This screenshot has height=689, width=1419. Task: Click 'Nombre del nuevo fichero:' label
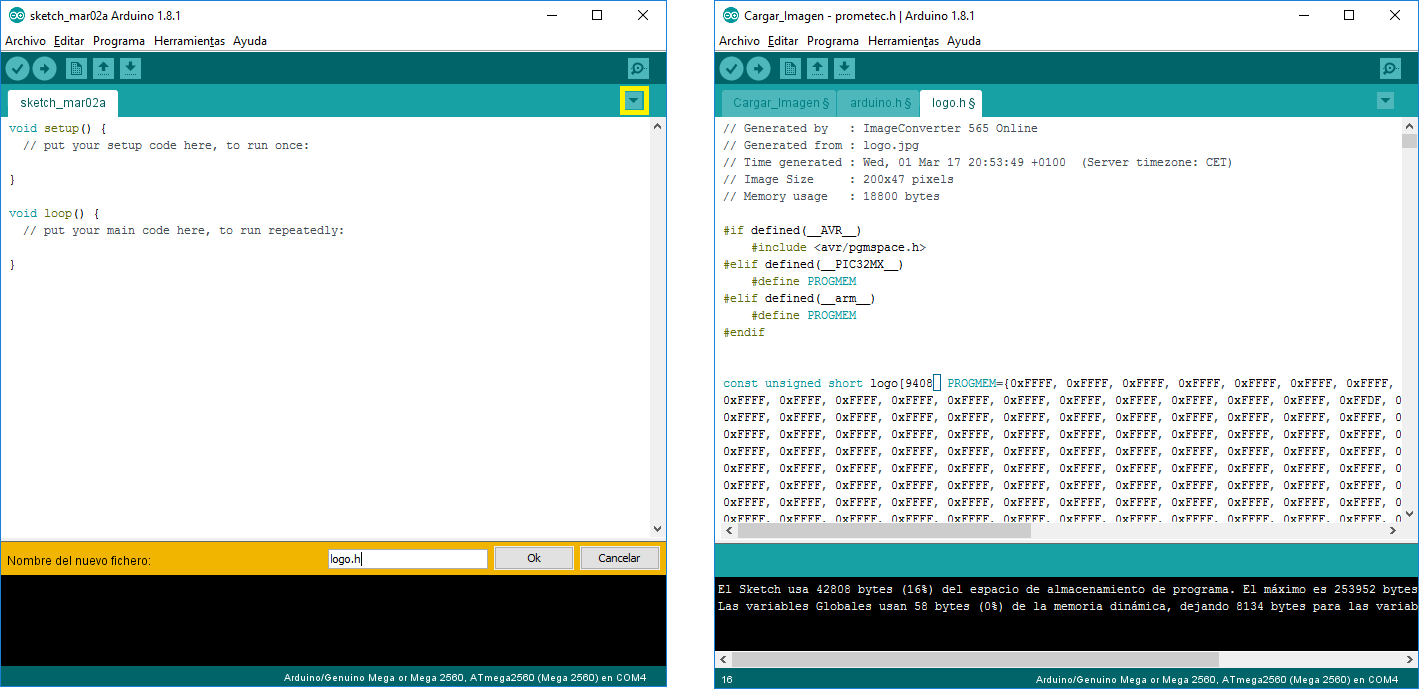[79, 560]
